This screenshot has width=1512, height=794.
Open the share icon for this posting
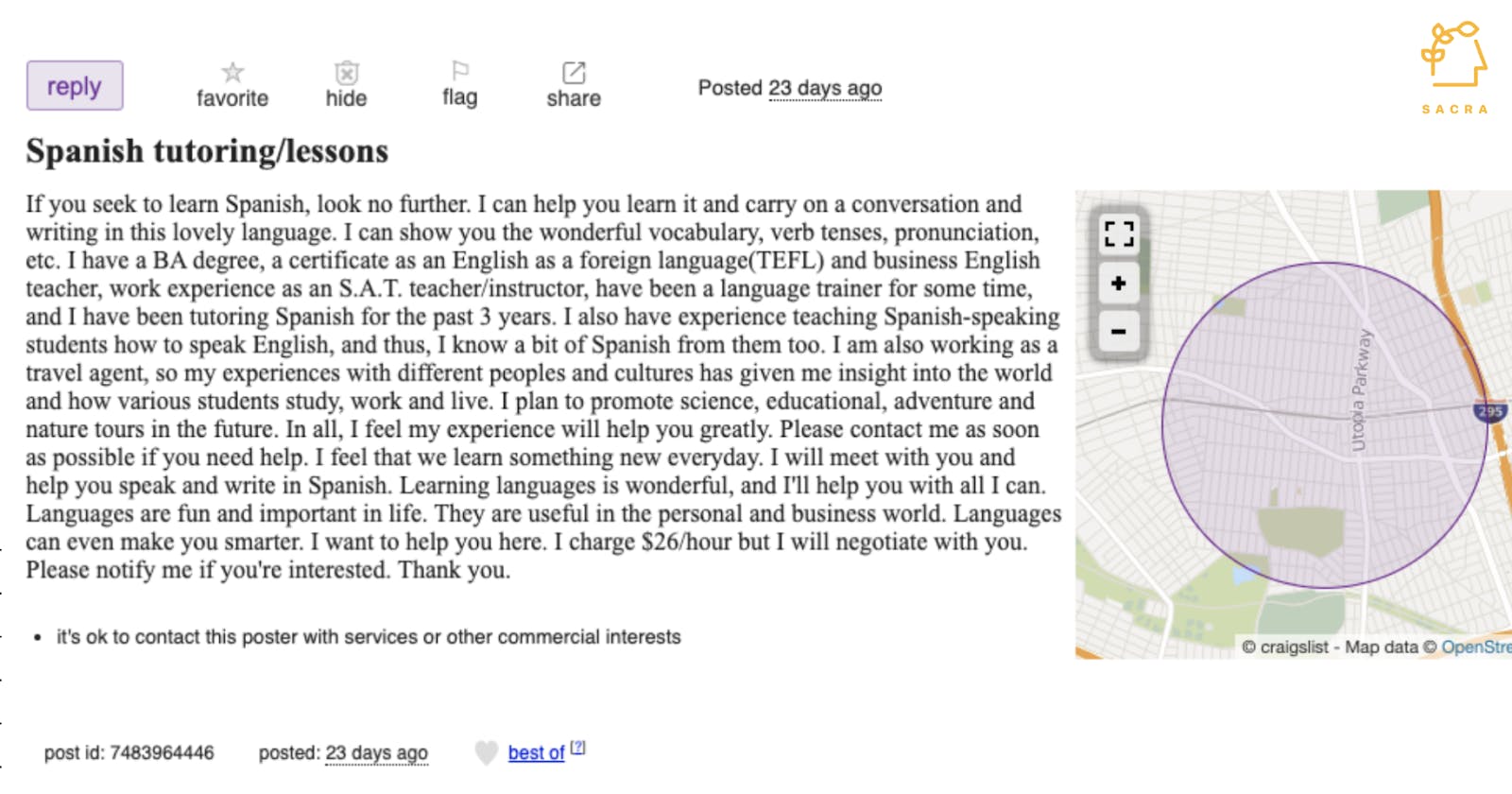click(574, 74)
